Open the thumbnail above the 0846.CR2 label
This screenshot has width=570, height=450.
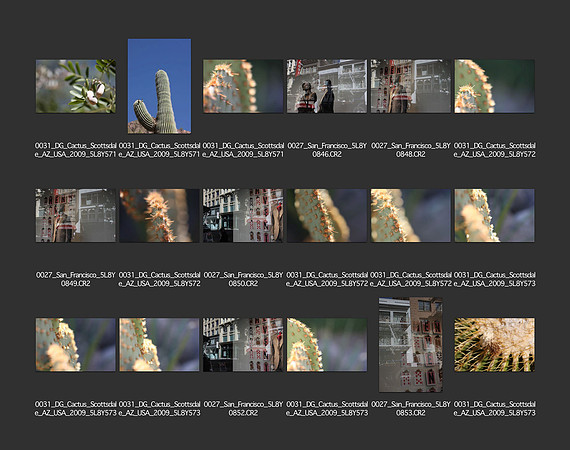pyautogui.click(x=327, y=86)
